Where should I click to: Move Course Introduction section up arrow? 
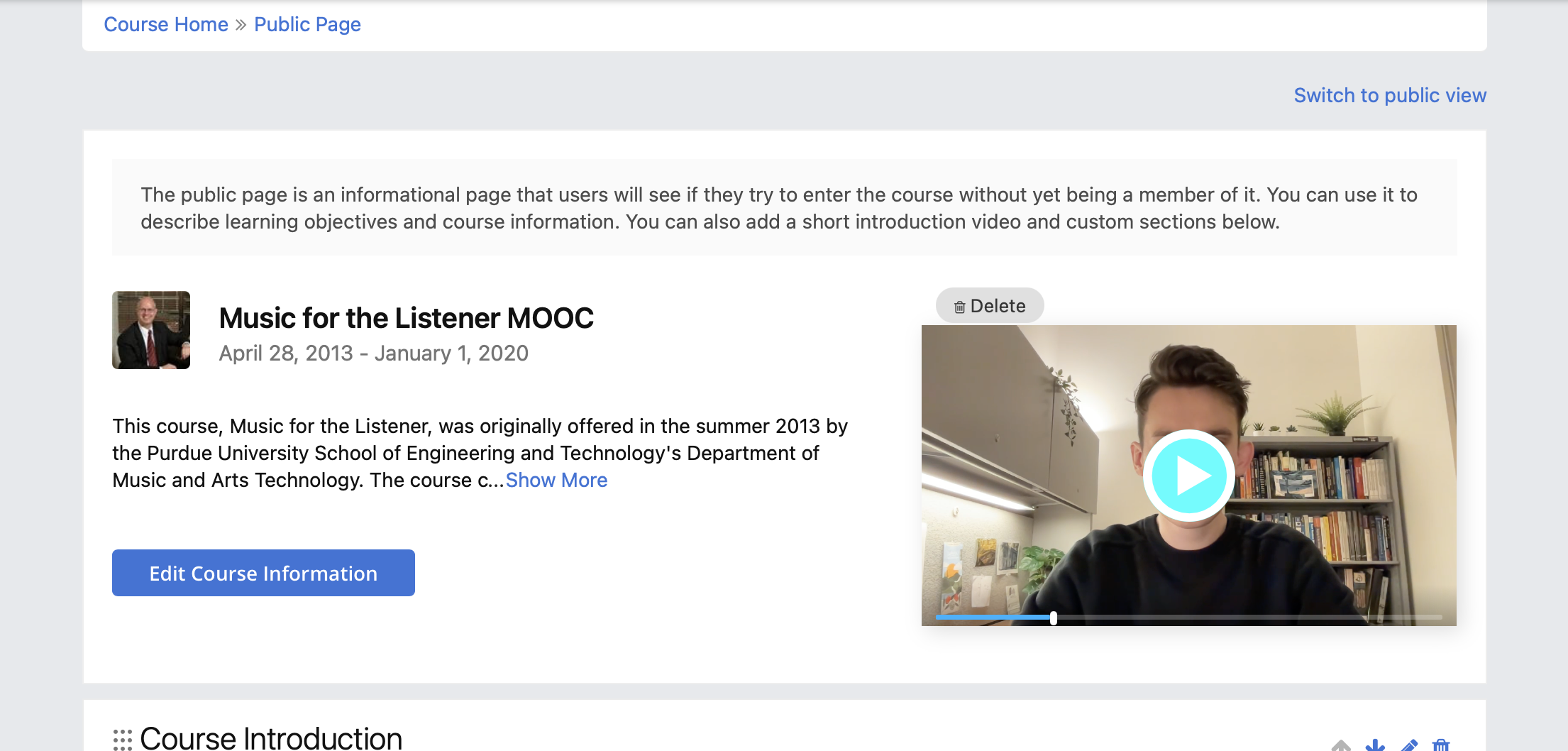click(1341, 745)
